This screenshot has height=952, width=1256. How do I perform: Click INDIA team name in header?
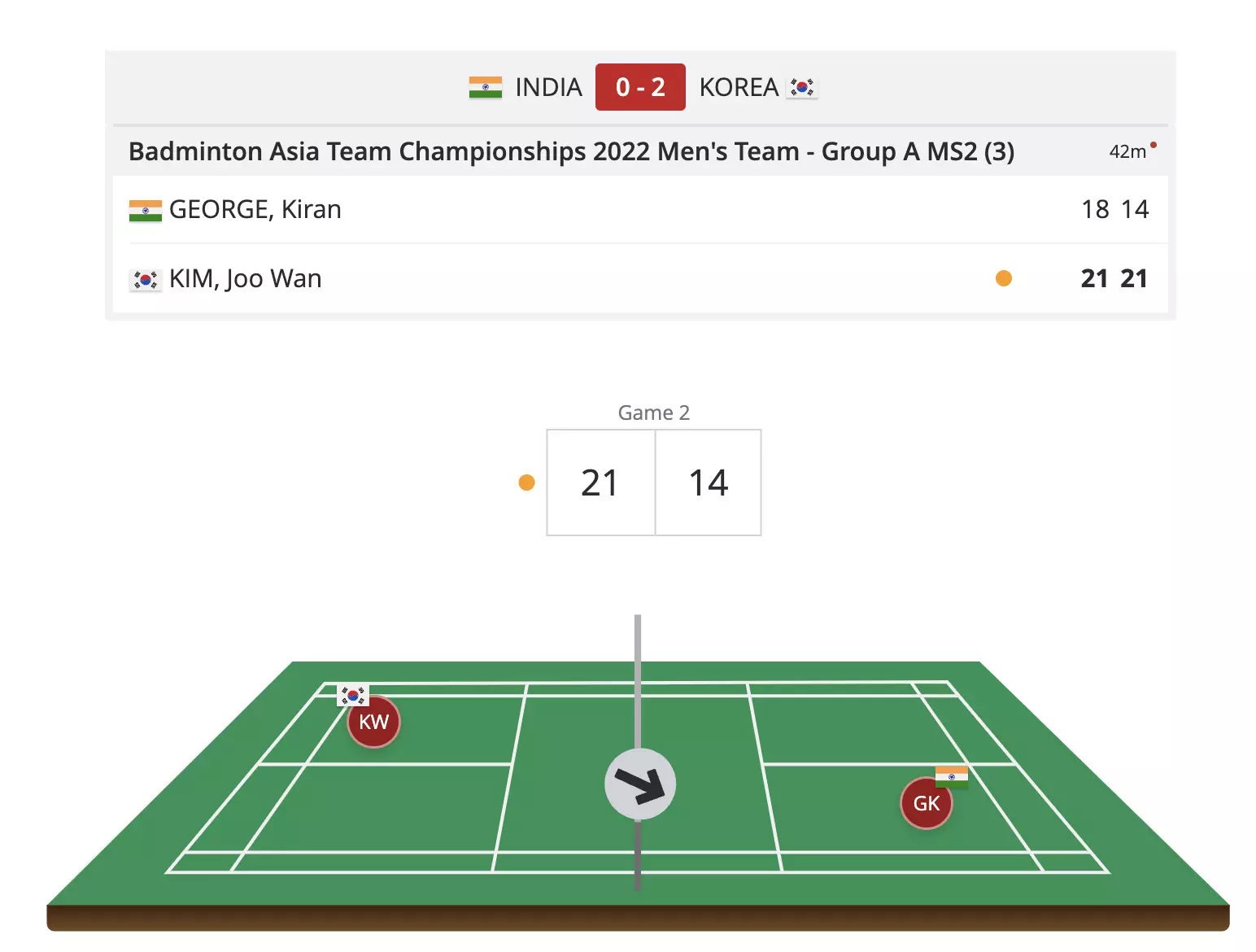coord(548,87)
